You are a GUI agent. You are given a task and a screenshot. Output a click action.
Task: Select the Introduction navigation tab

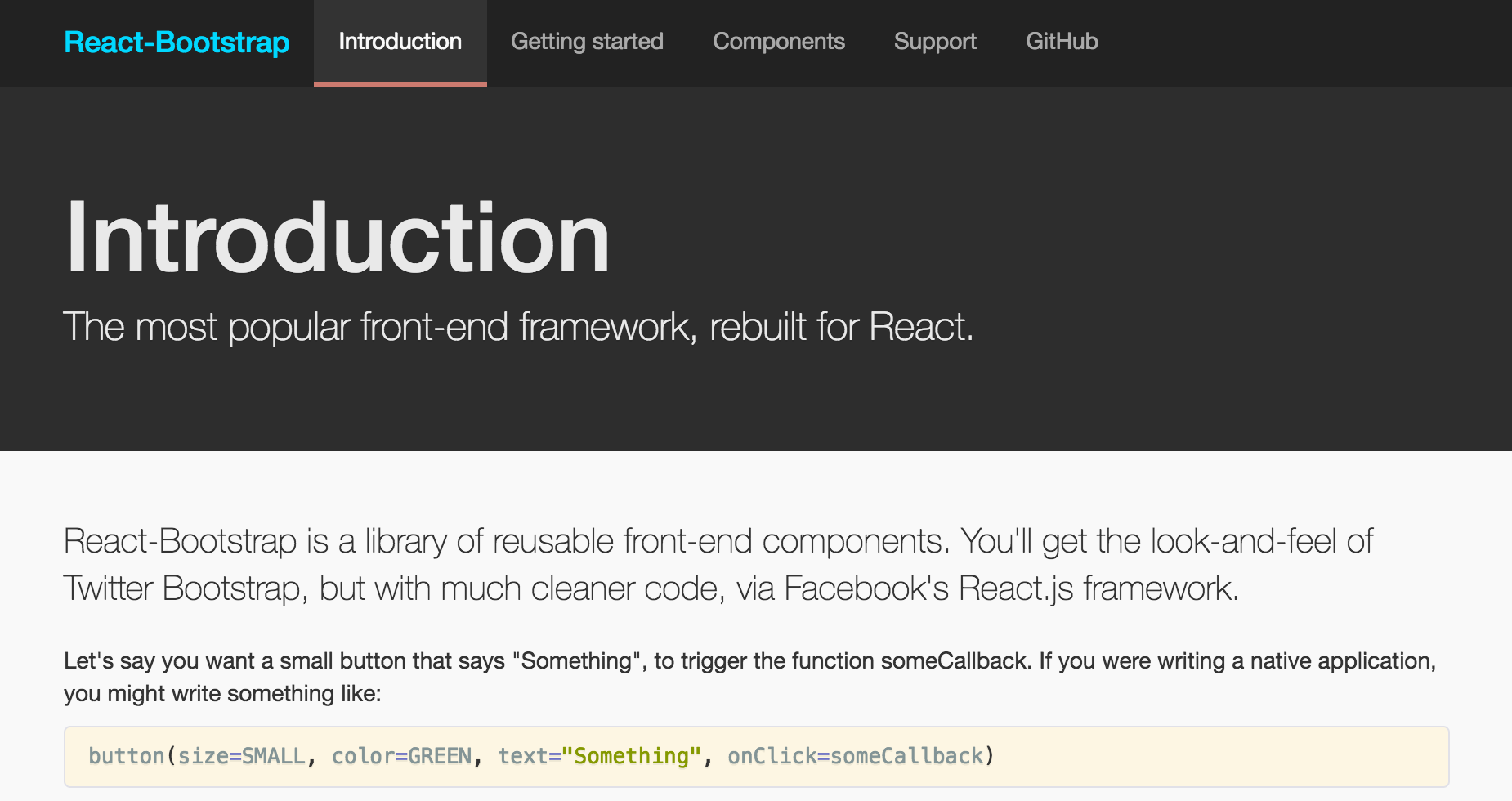click(400, 43)
